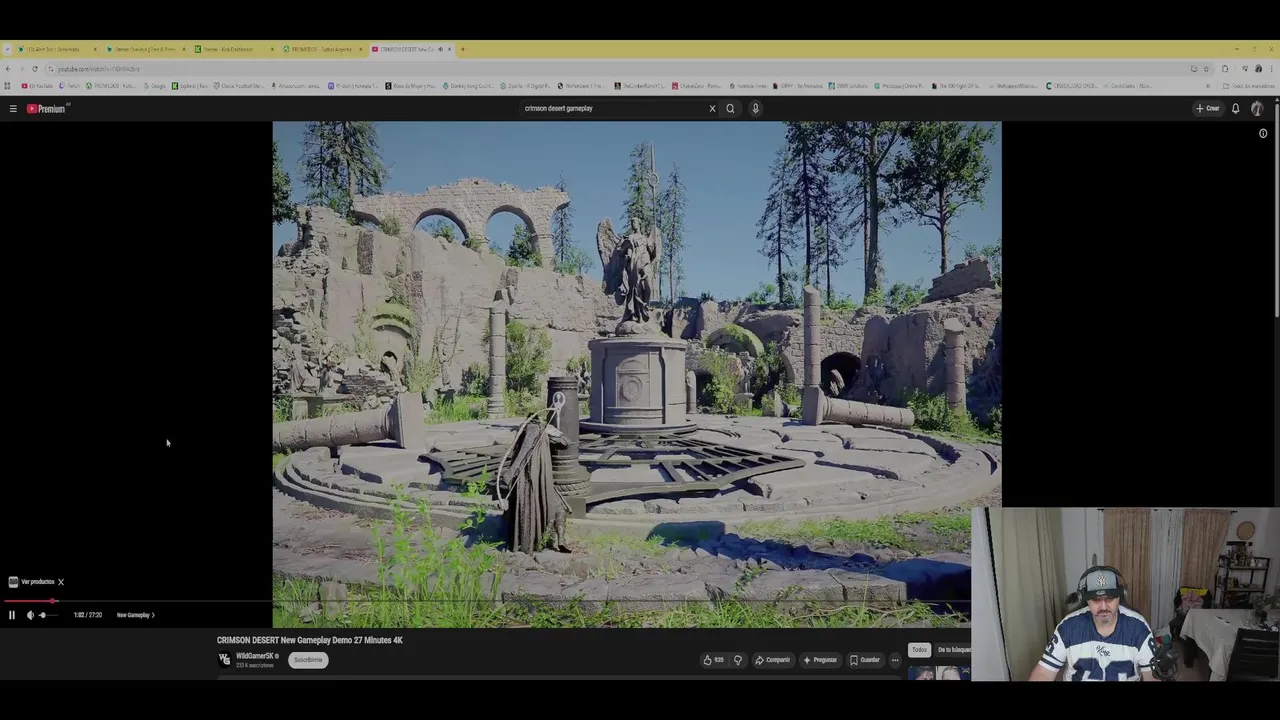
Task: Start voice search with the microphone
Action: 755,108
